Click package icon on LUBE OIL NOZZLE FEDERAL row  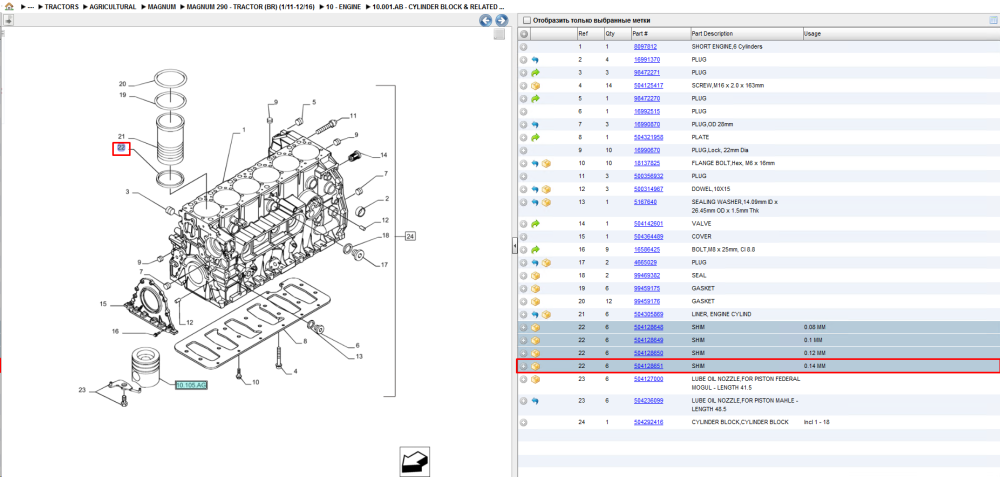[x=535, y=379]
